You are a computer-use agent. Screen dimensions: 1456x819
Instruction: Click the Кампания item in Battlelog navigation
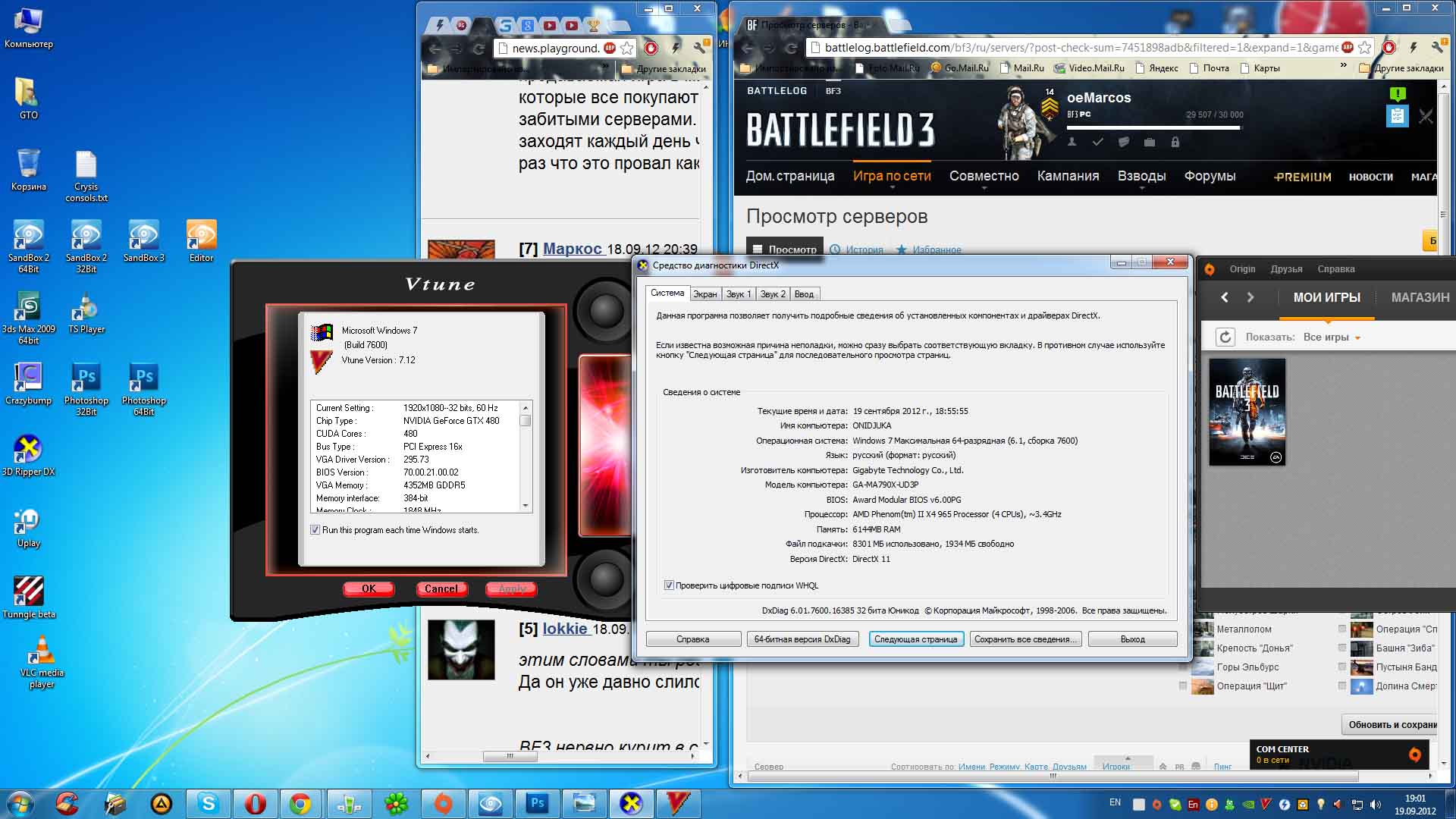1068,176
